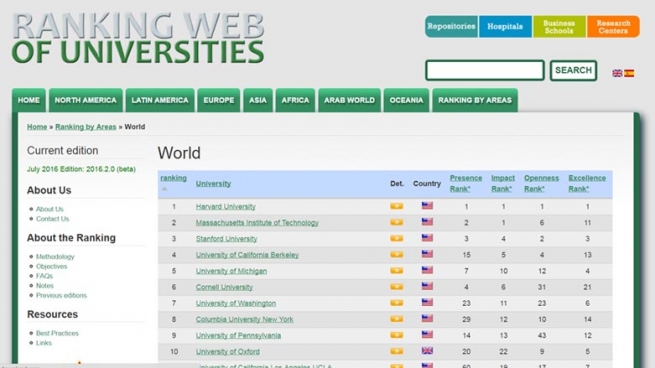655x368 pixels.
Task: Open details icon for Columbia University New York
Action: click(x=396, y=319)
